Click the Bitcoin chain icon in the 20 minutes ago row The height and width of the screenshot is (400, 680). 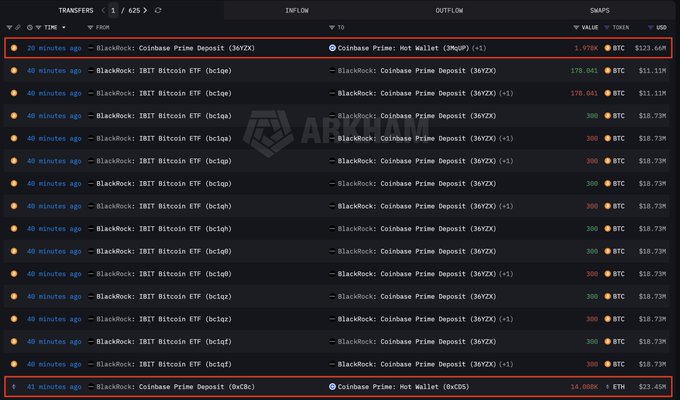coord(14,48)
